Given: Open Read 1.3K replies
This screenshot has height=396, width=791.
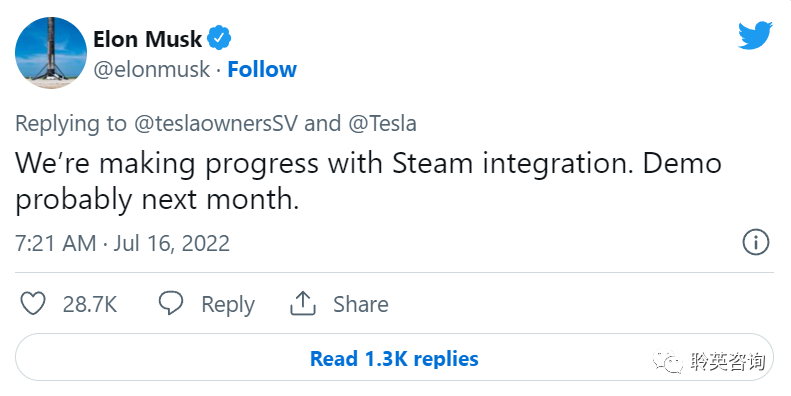Looking at the screenshot, I should (x=394, y=358).
